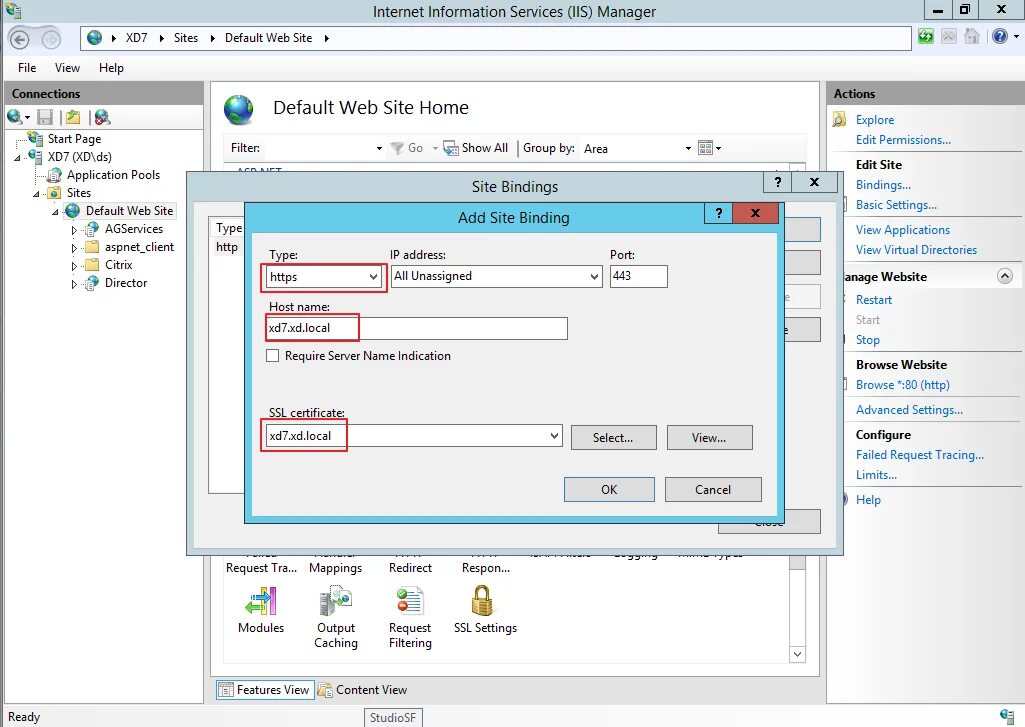The height and width of the screenshot is (727, 1025).
Task: Click View Virtual Directories link
Action: coord(916,250)
